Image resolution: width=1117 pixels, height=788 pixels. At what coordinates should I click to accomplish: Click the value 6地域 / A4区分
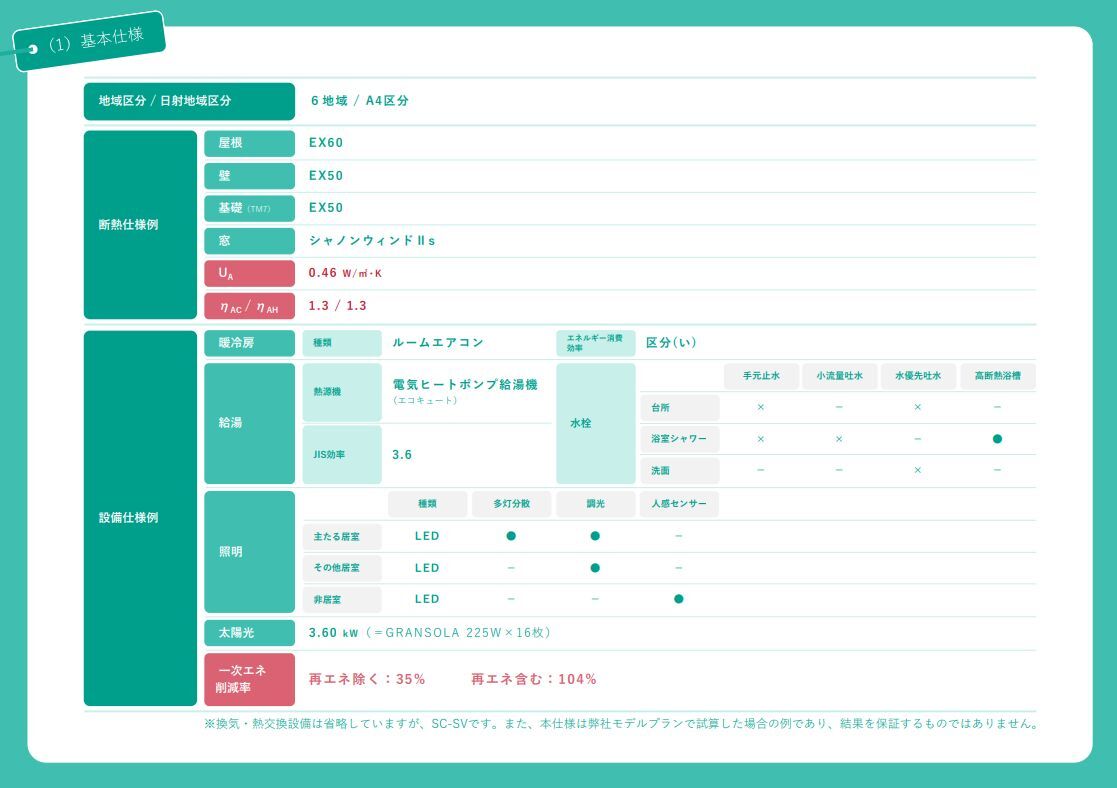click(x=359, y=100)
